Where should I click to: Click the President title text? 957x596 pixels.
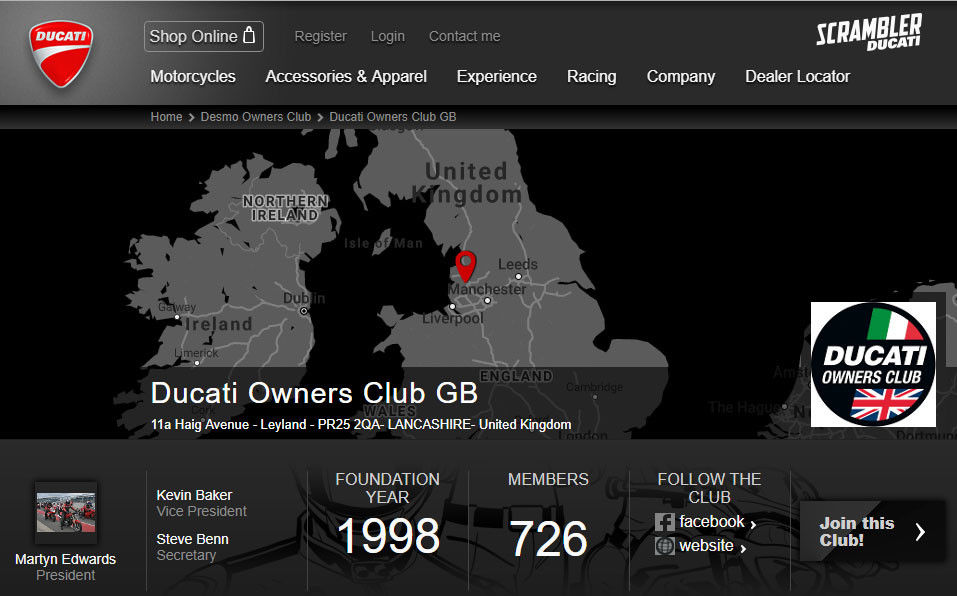point(65,575)
